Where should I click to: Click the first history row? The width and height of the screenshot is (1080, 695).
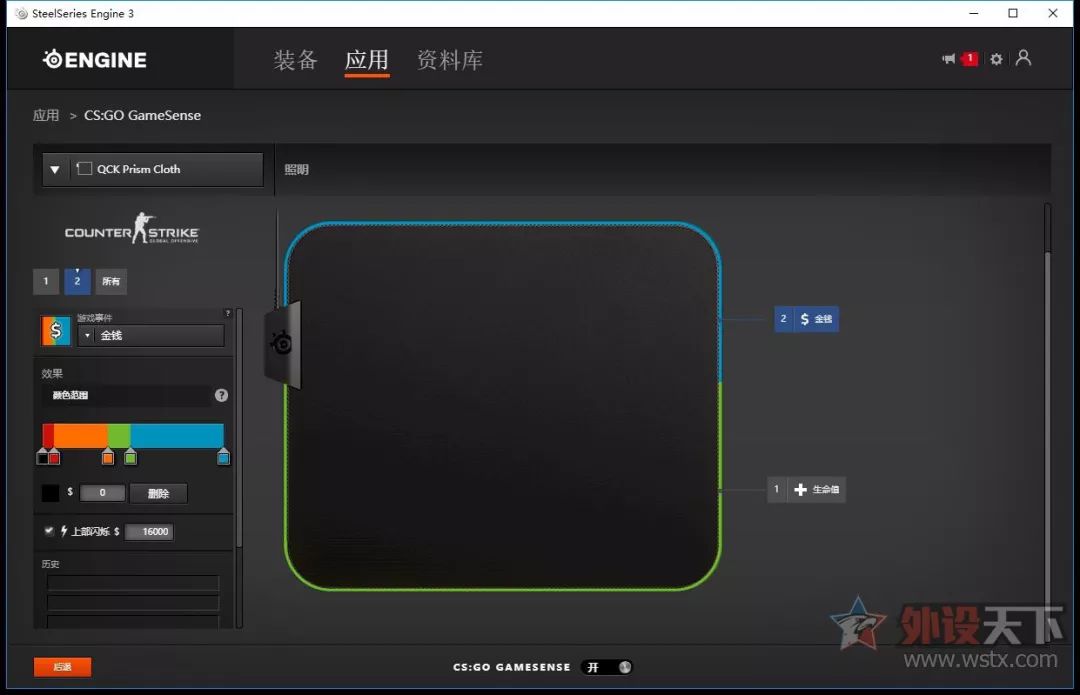[x=133, y=583]
